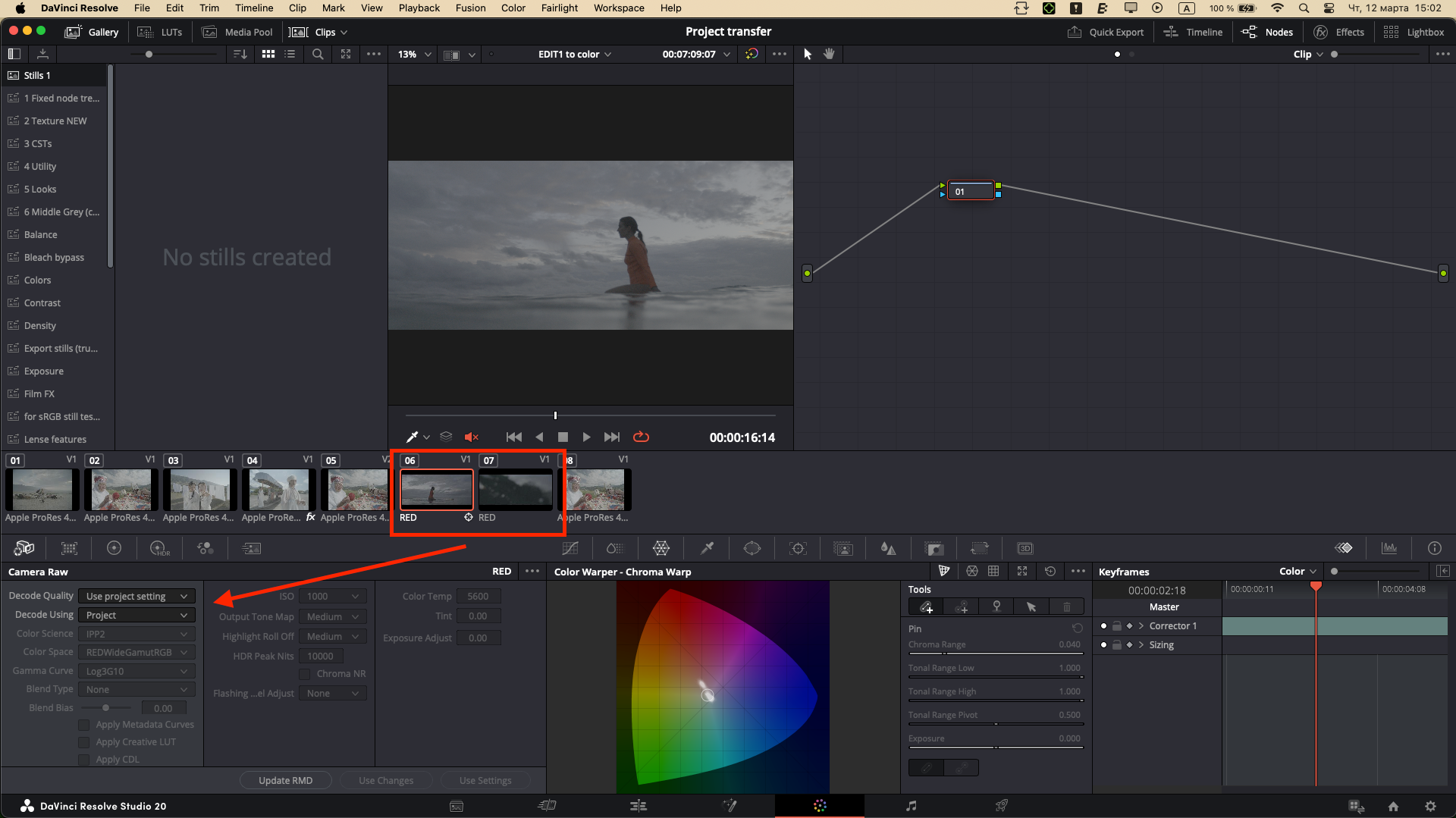Screen dimensions: 1456x818
Task: Select clip 07 thumbnail in the timeline
Action: click(516, 489)
